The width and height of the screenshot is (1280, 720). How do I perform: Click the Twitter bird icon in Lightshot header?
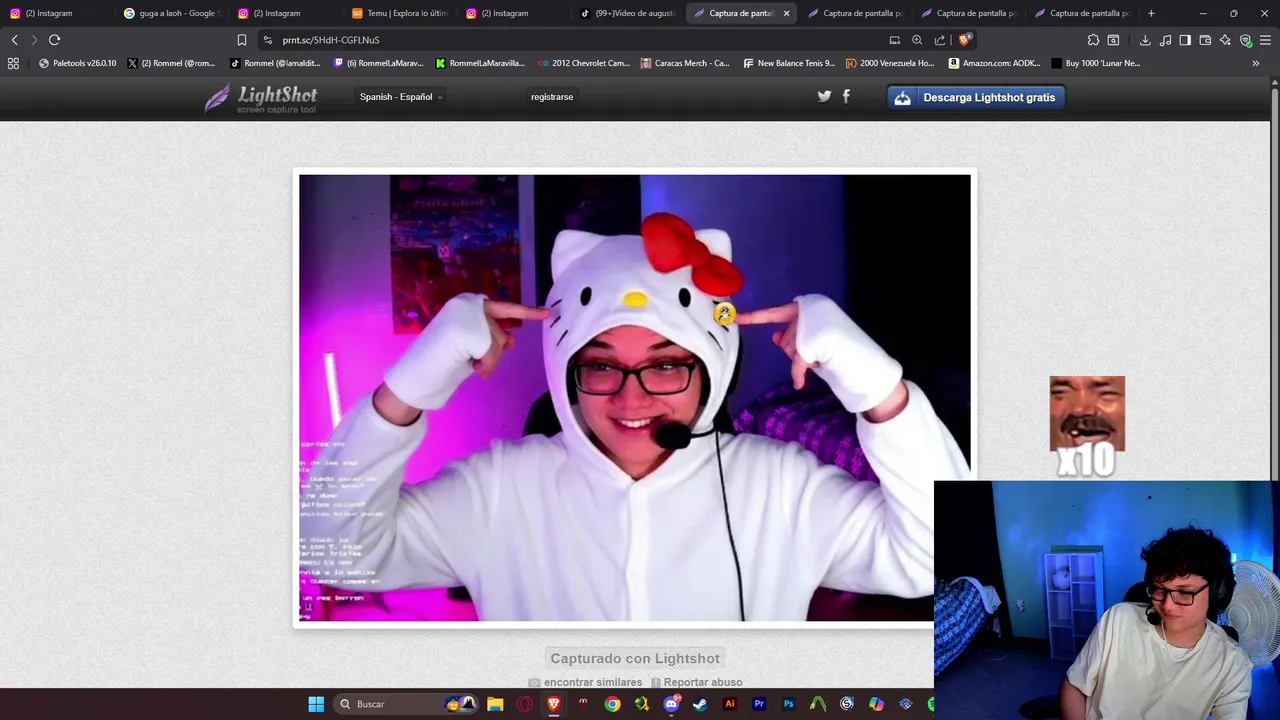point(824,97)
